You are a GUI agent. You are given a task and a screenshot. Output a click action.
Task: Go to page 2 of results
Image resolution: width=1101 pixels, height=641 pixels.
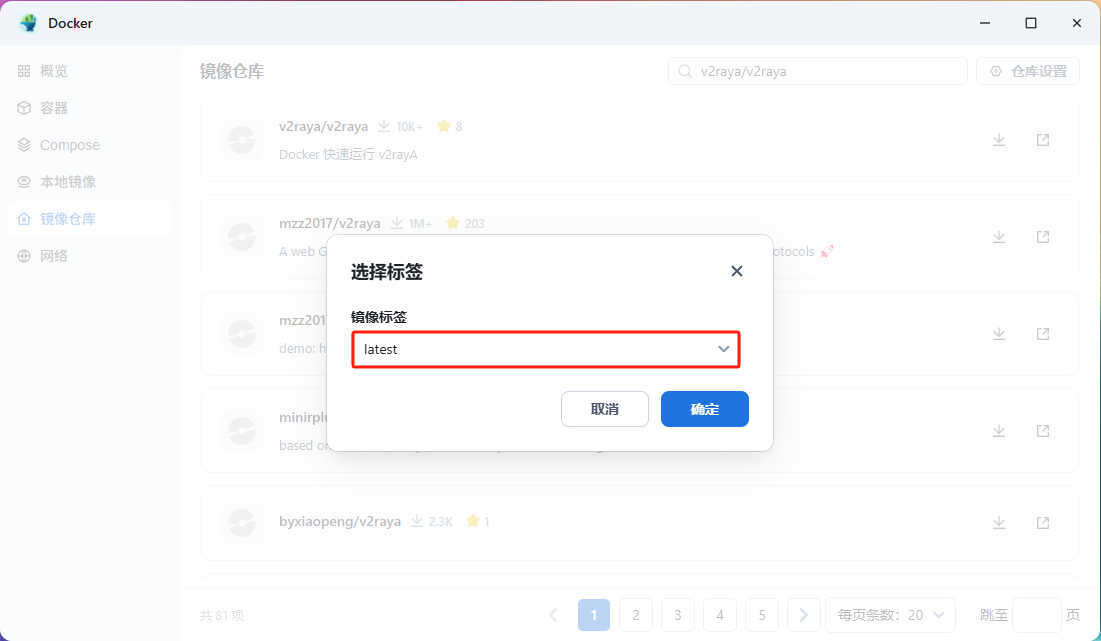636,615
